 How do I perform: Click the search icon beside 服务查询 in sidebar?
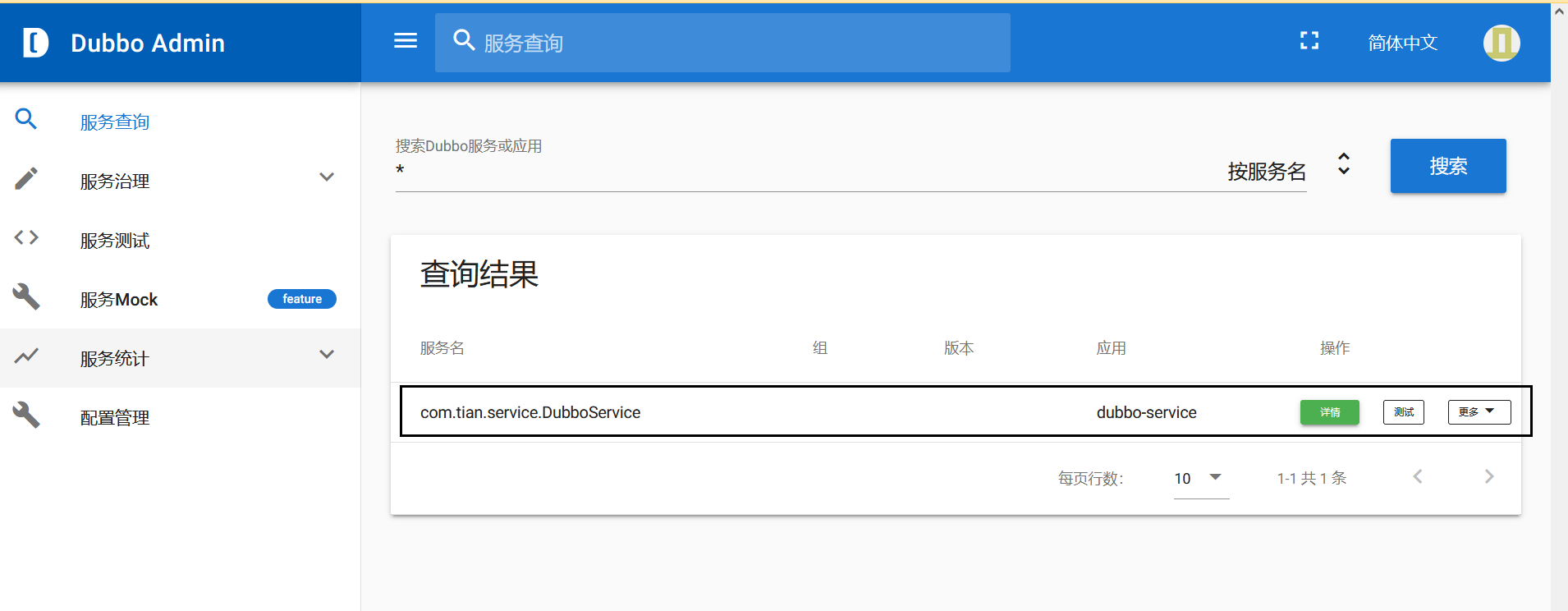pyautogui.click(x=26, y=119)
